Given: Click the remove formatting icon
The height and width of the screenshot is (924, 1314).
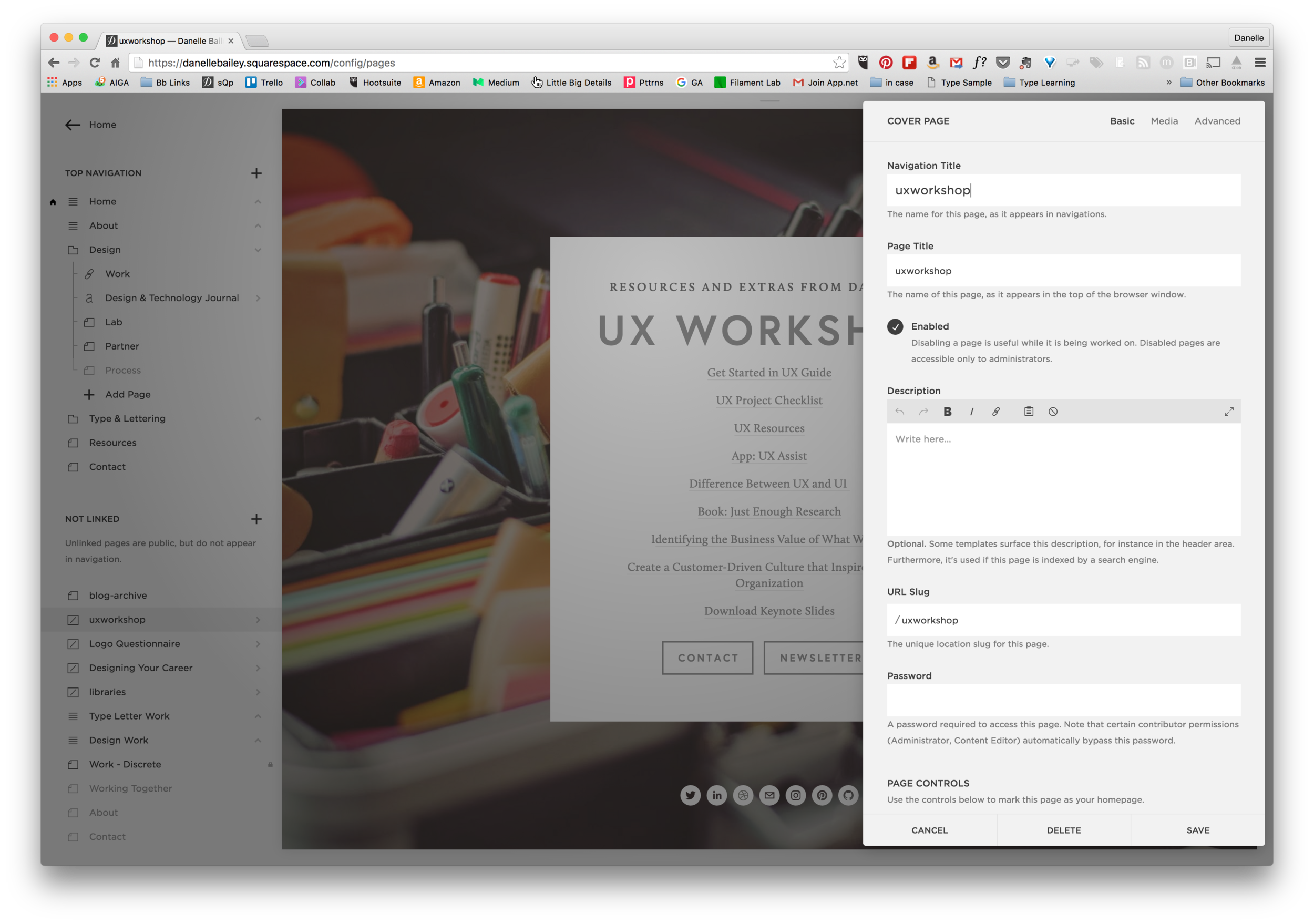Looking at the screenshot, I should (1052, 412).
